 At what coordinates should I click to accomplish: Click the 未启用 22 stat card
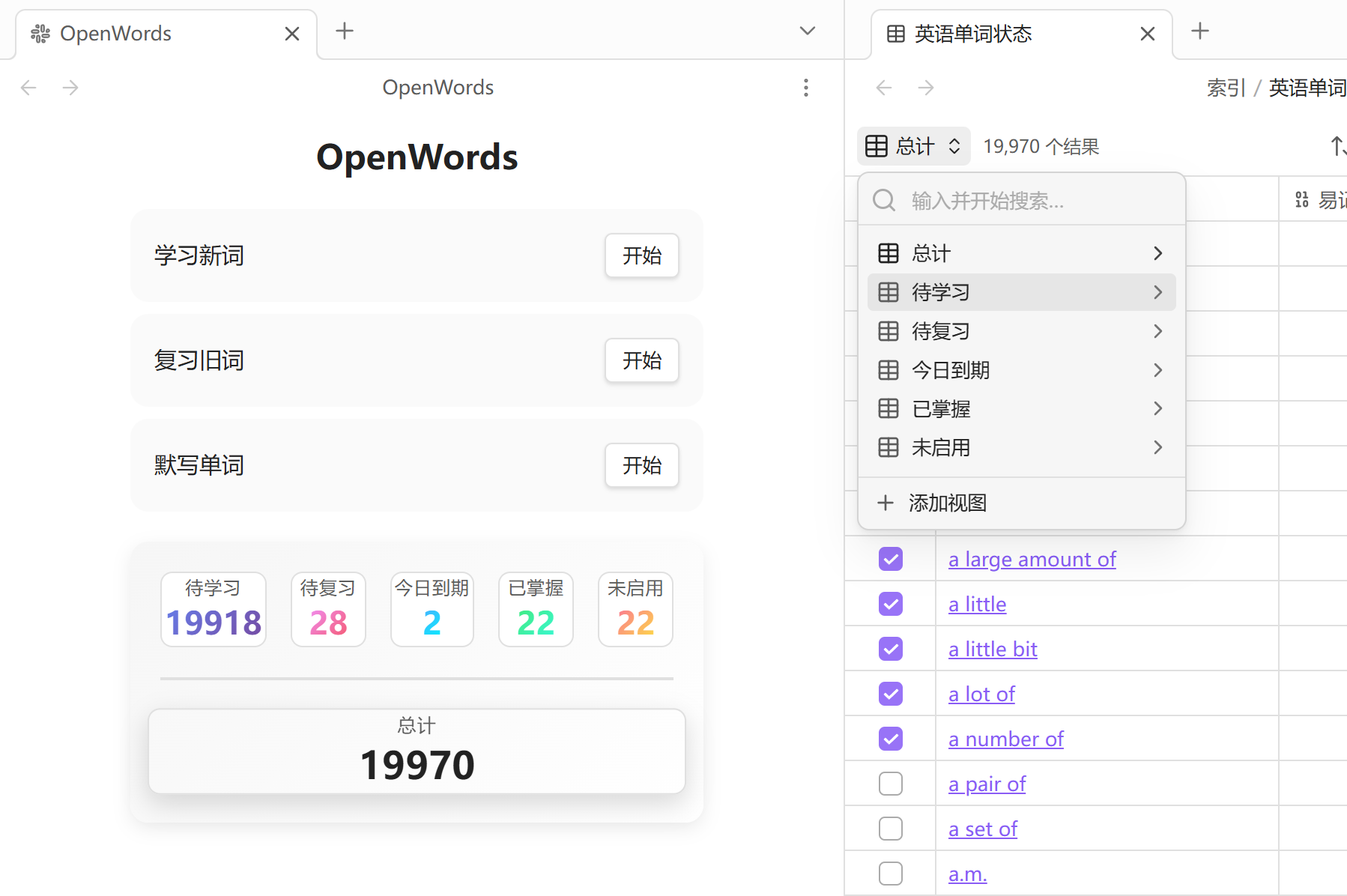point(635,609)
